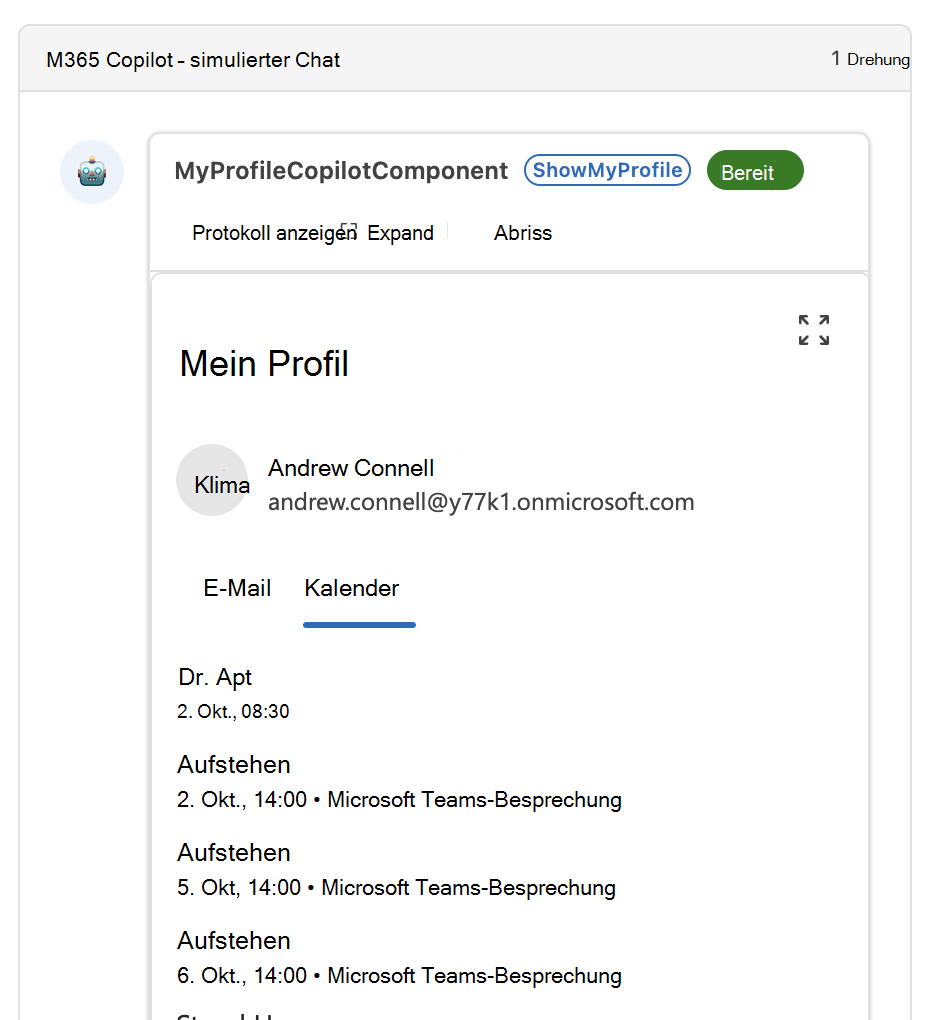Select the Kalender tab

(x=352, y=588)
